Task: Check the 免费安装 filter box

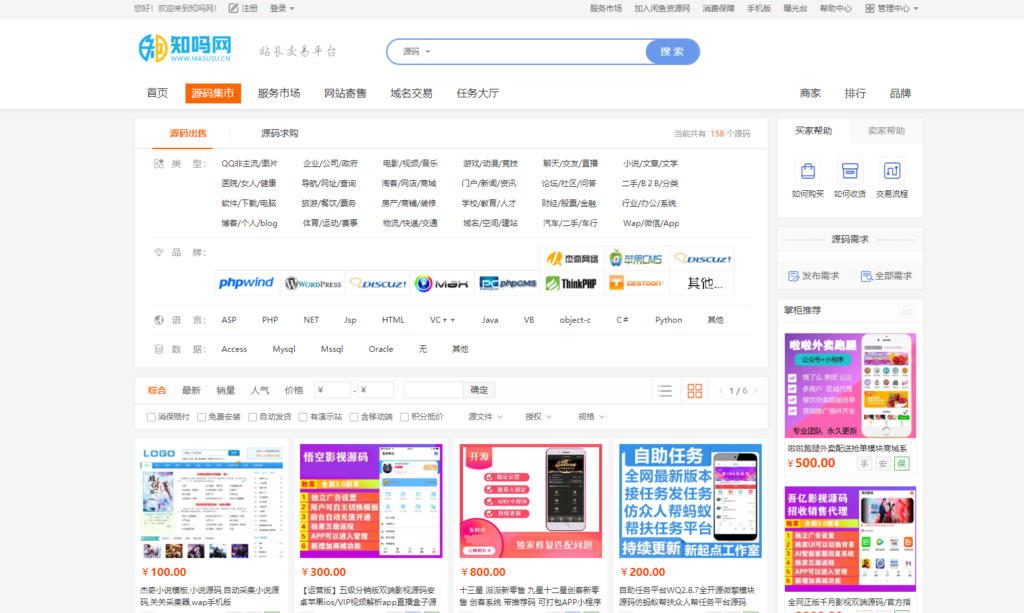Action: tap(202, 417)
